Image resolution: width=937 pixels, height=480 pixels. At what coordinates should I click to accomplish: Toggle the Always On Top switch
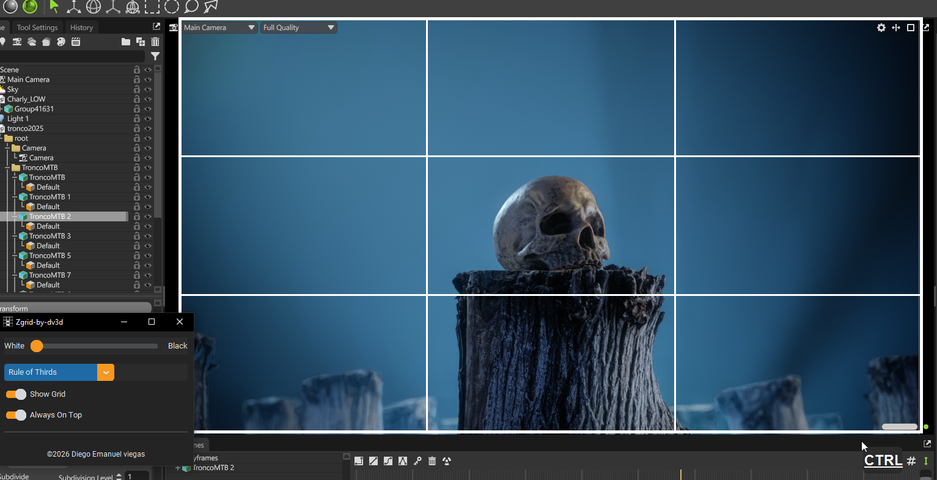pyautogui.click(x=16, y=415)
